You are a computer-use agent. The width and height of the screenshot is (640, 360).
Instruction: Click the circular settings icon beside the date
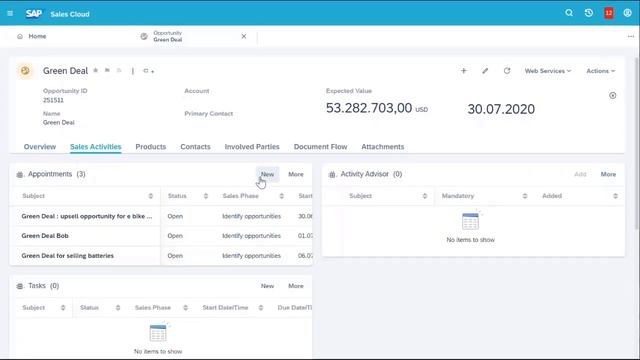coord(613,96)
